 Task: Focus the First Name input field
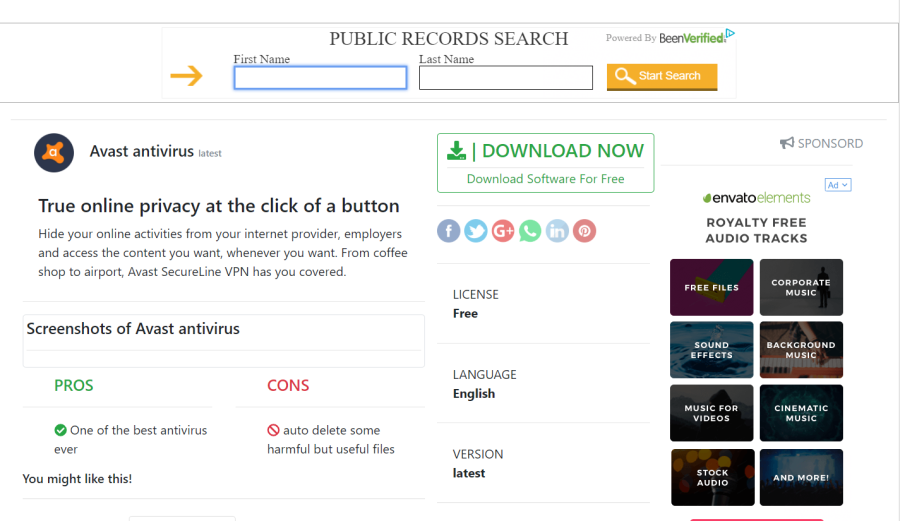click(x=320, y=77)
